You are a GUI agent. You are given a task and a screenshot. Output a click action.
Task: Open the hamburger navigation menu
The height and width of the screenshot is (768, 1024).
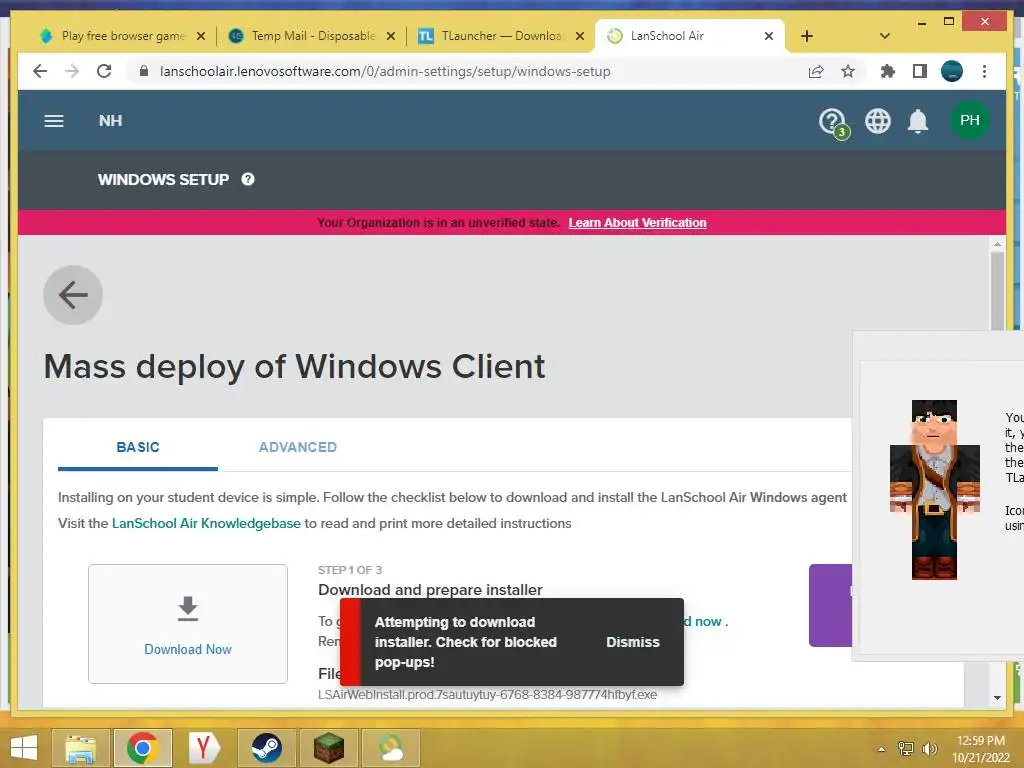pos(54,121)
